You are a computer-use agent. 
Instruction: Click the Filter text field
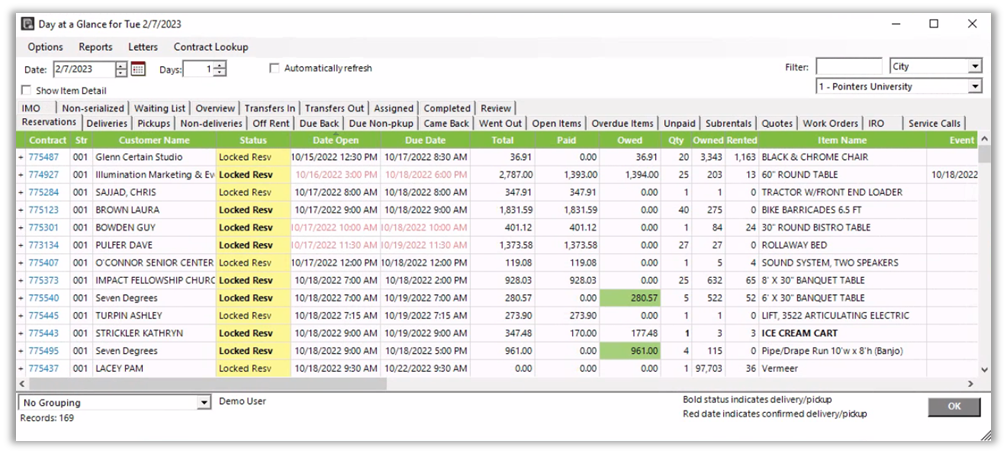pyautogui.click(x=848, y=67)
